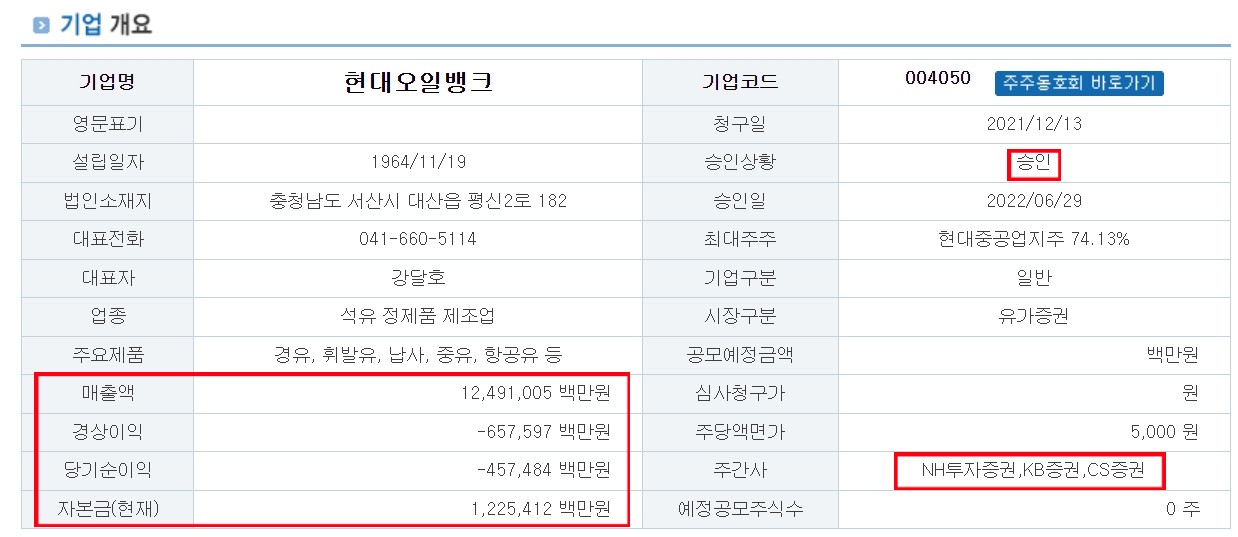1238x537 pixels.
Task: Click the 대표자 label
Action: (x=108, y=278)
